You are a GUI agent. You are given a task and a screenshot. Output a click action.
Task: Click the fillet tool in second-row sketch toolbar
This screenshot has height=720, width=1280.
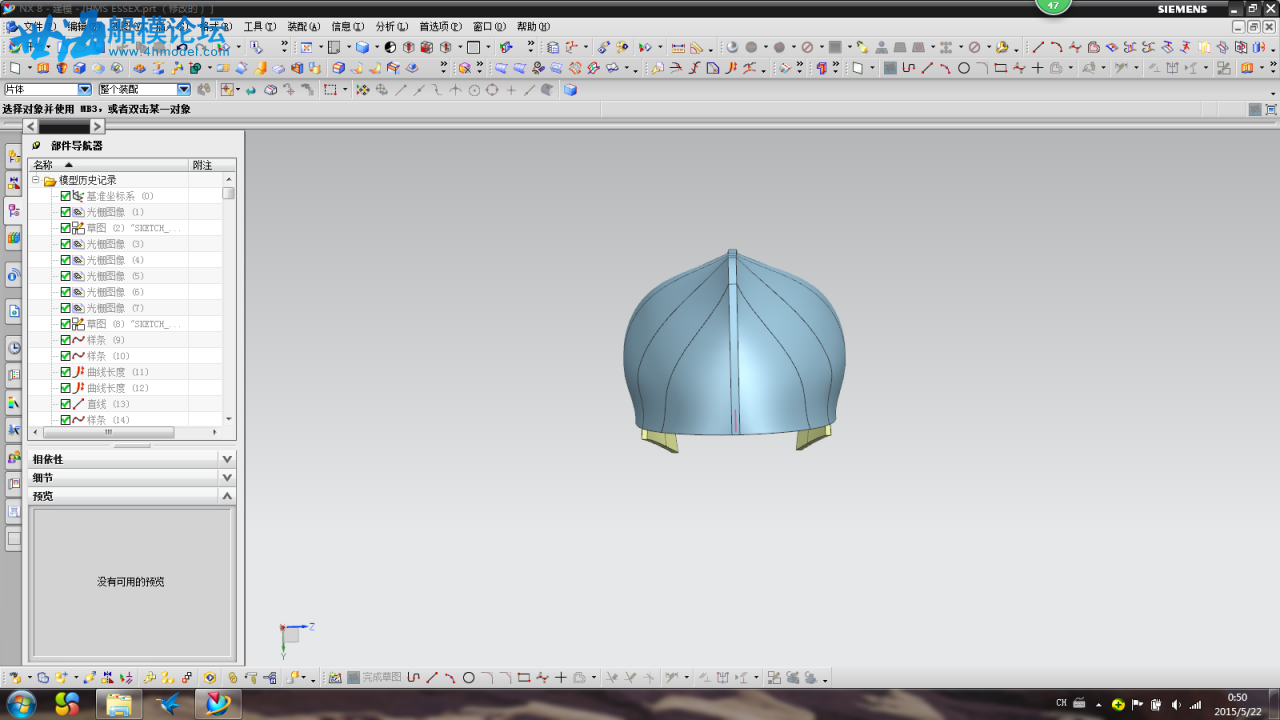point(982,68)
